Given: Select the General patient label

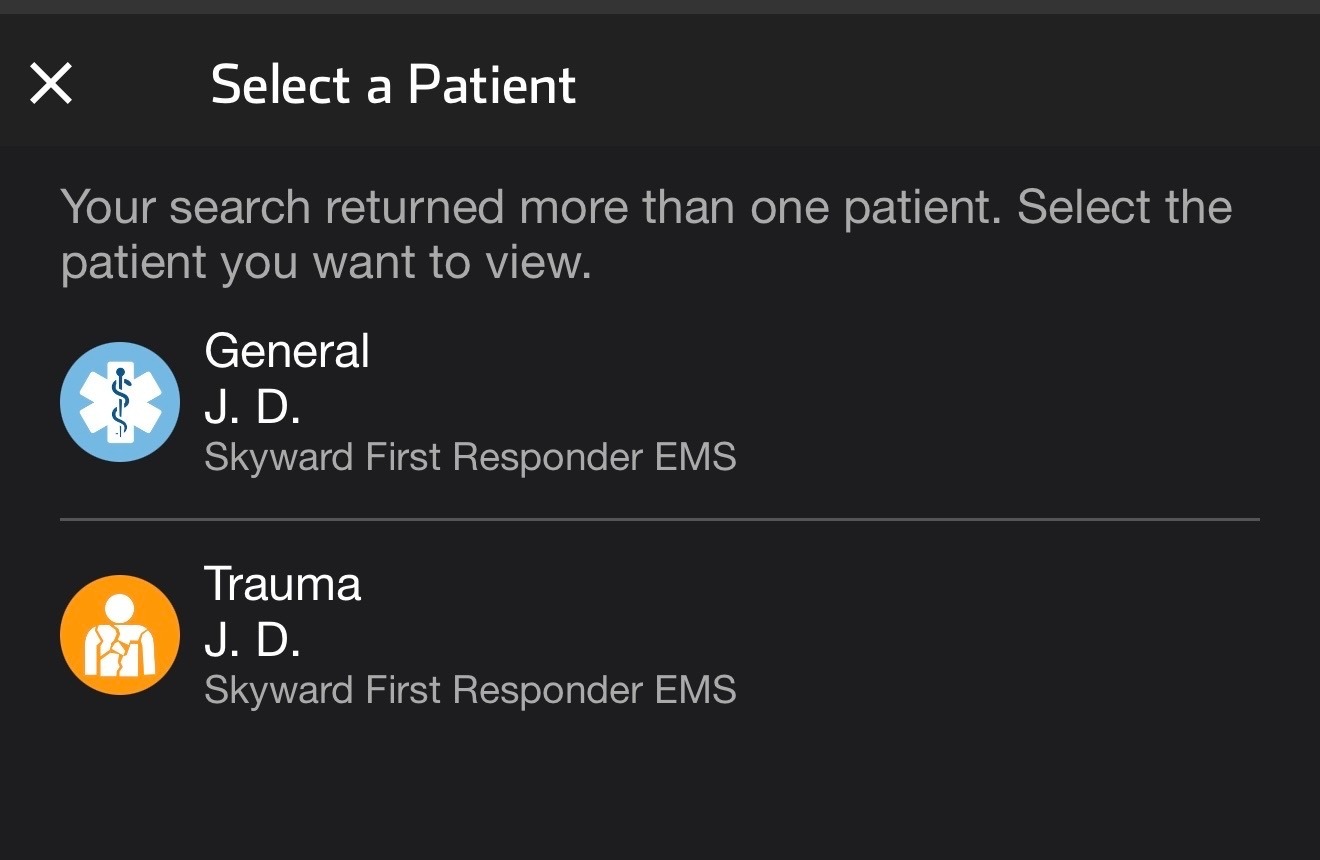Looking at the screenshot, I should click(x=287, y=351).
